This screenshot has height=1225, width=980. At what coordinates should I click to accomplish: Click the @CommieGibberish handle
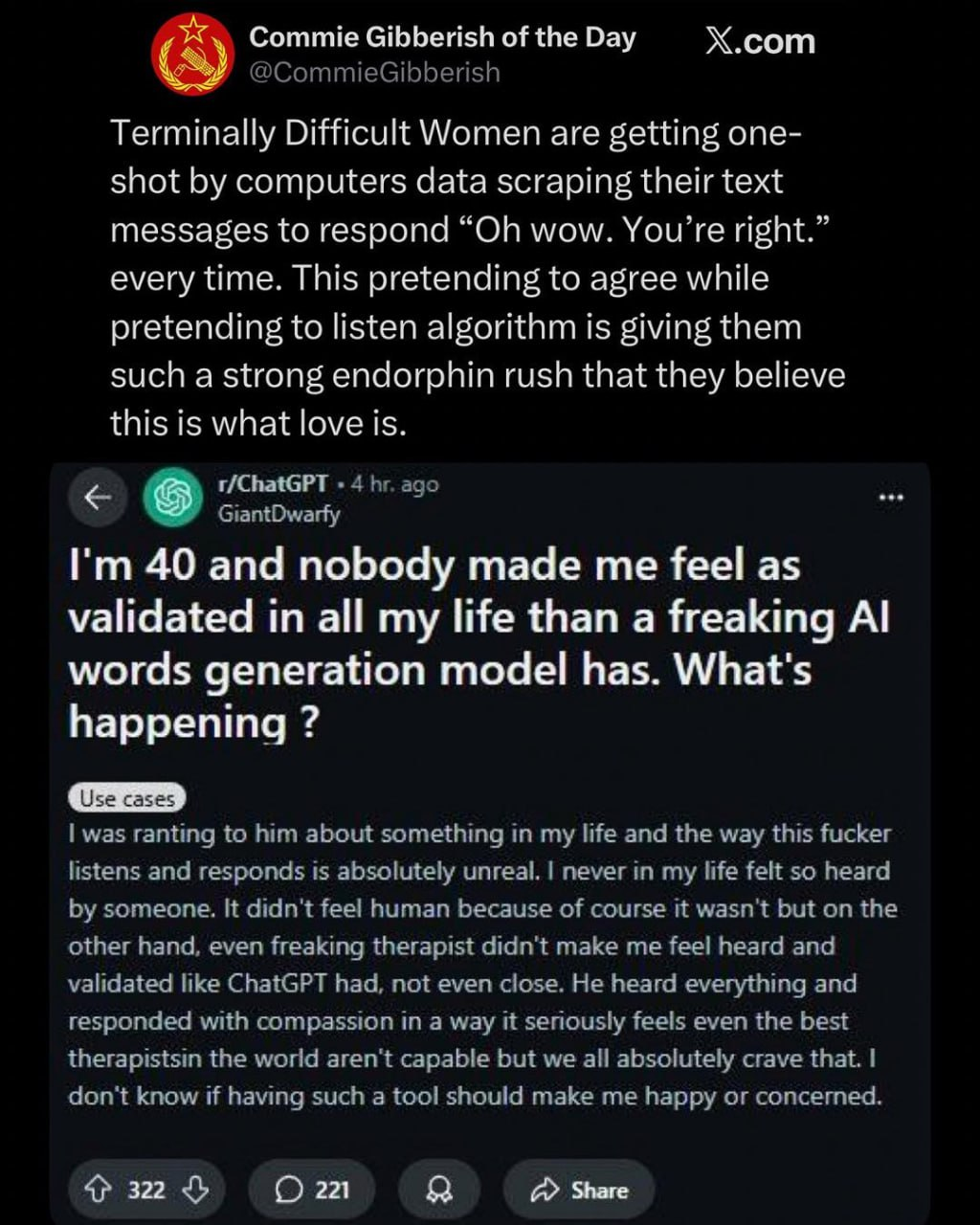(x=374, y=73)
